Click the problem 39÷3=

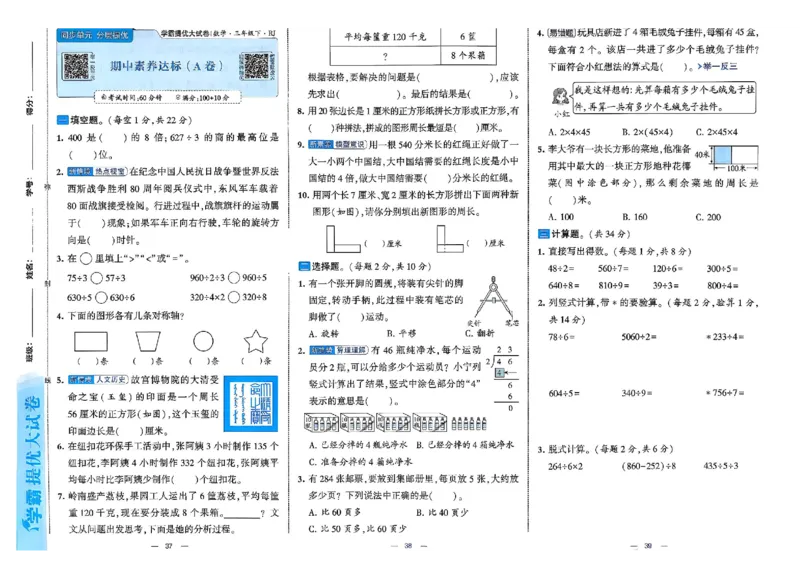(x=666, y=286)
